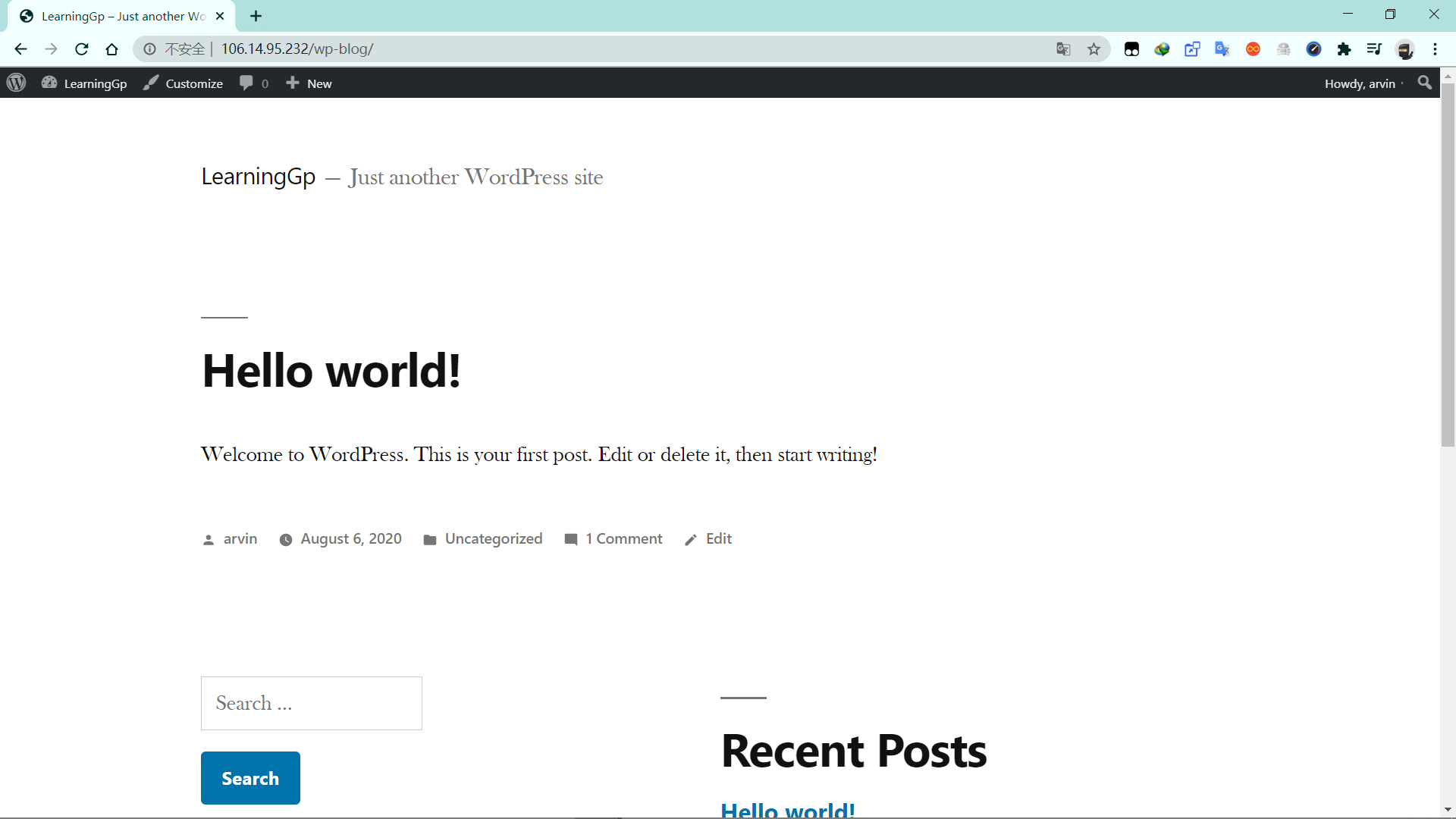
Task: Open Chrome three-dot menu
Action: 1435,49
